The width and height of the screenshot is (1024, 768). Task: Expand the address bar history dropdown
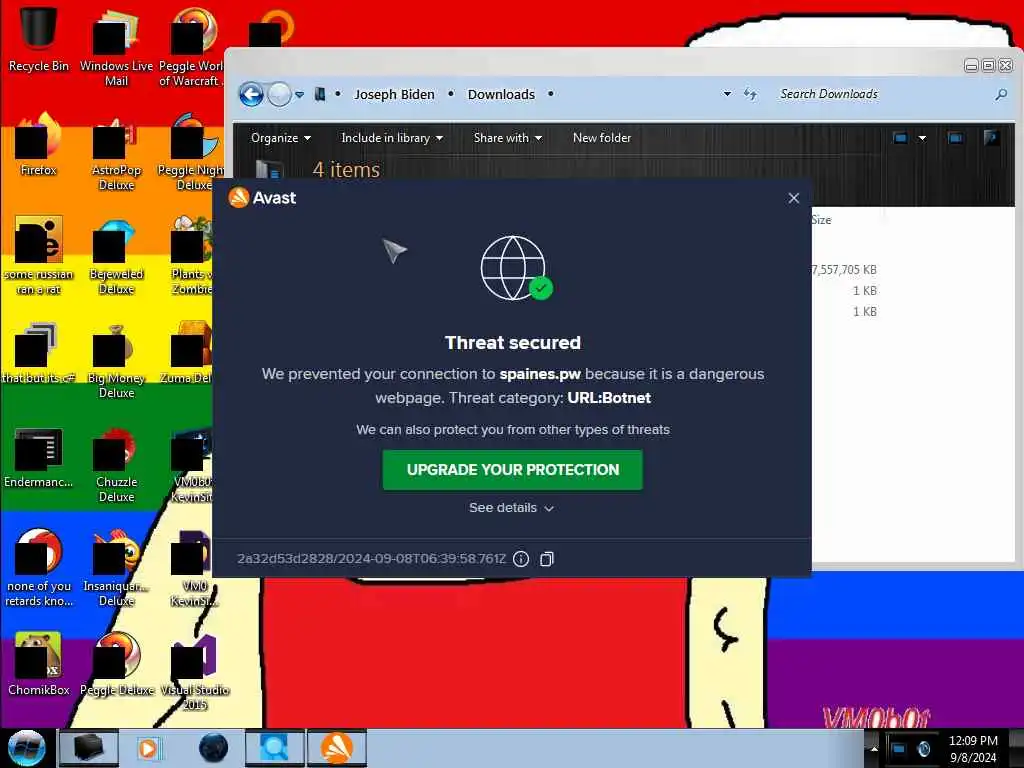click(727, 94)
